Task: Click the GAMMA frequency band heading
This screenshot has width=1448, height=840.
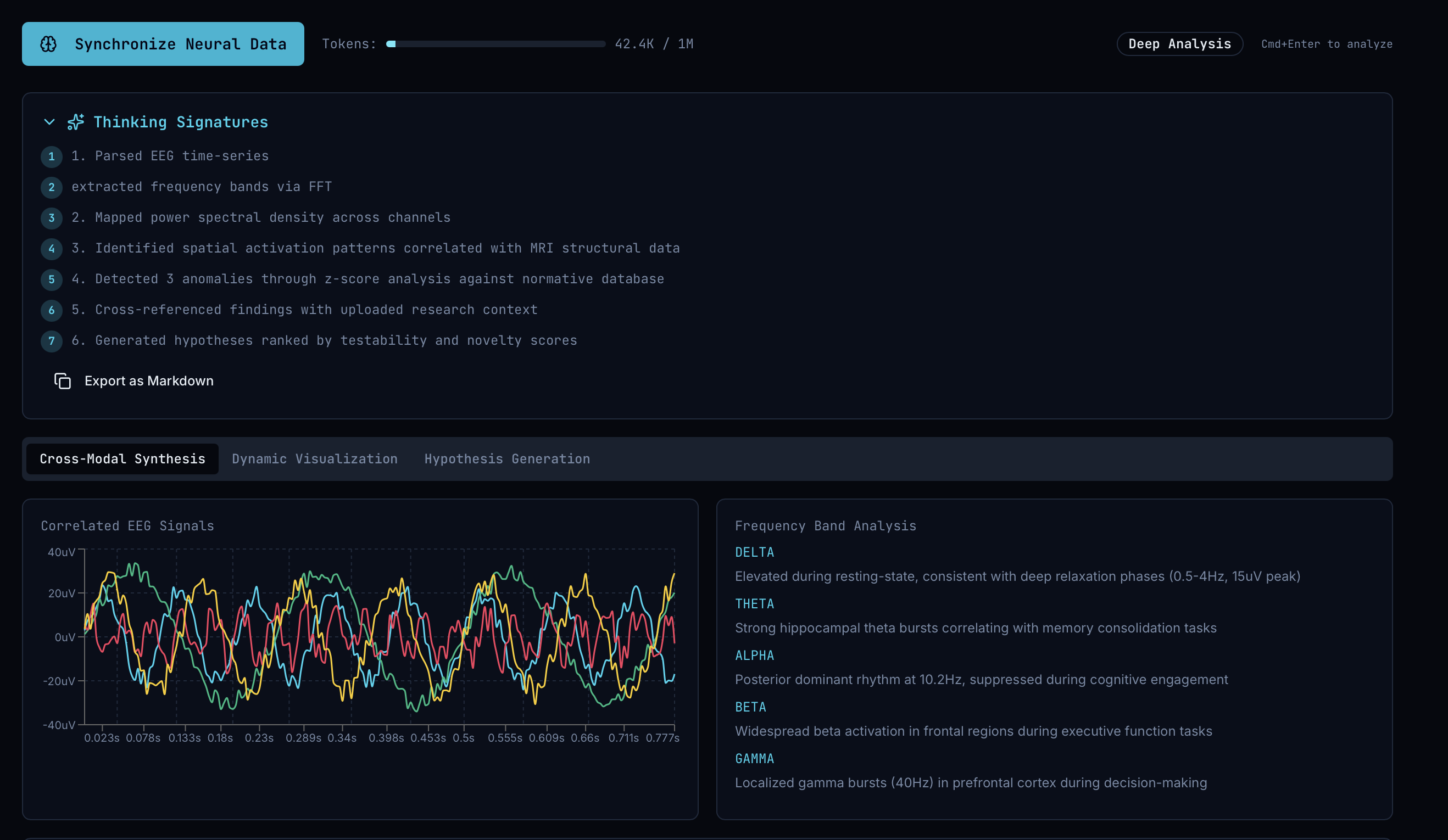Action: pyautogui.click(x=754, y=759)
